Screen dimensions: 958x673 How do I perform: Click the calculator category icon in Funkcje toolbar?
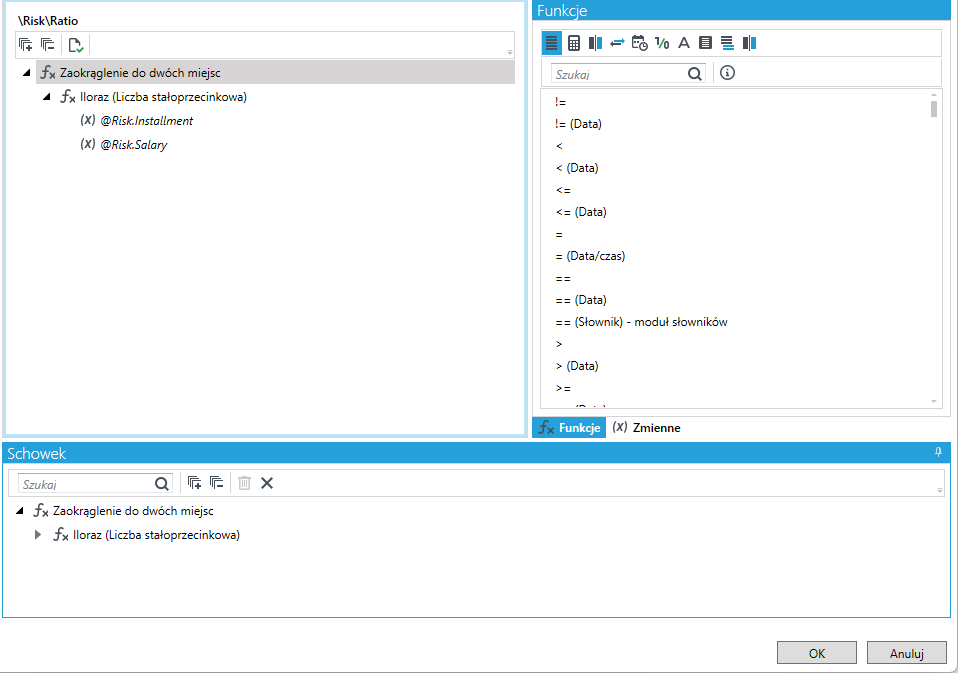pyautogui.click(x=573, y=43)
